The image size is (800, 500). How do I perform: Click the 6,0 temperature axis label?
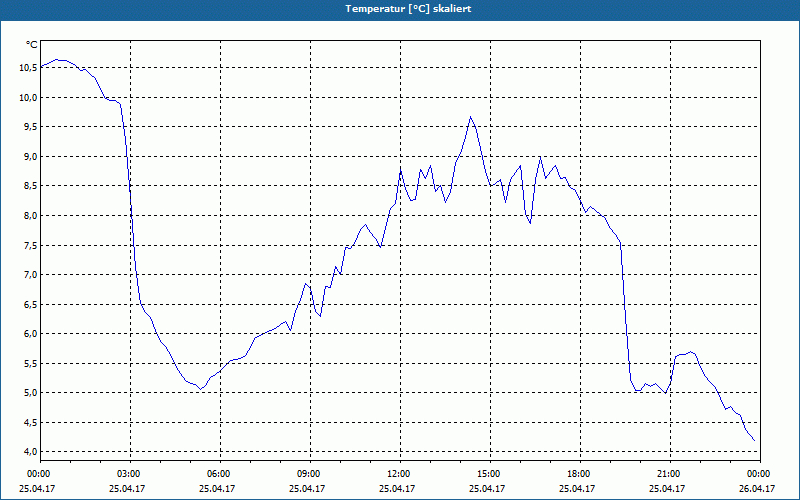click(31, 334)
